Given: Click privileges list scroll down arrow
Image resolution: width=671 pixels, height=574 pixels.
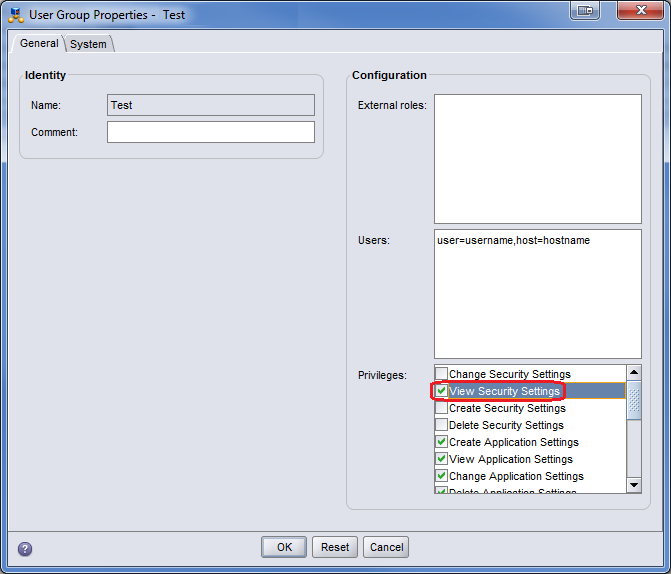Looking at the screenshot, I should 634,485.
